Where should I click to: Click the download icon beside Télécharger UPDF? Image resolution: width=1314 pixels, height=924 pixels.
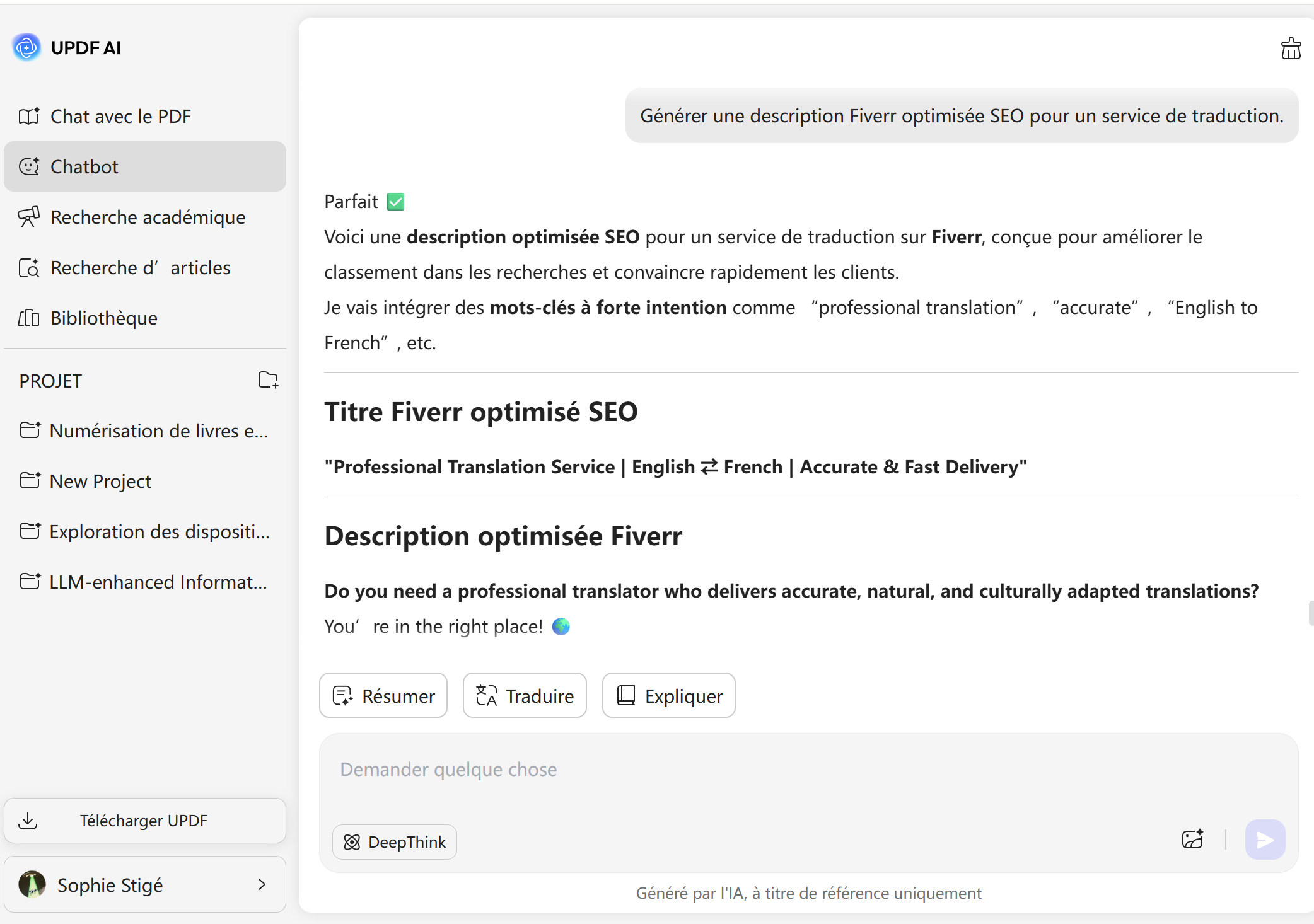(28, 821)
